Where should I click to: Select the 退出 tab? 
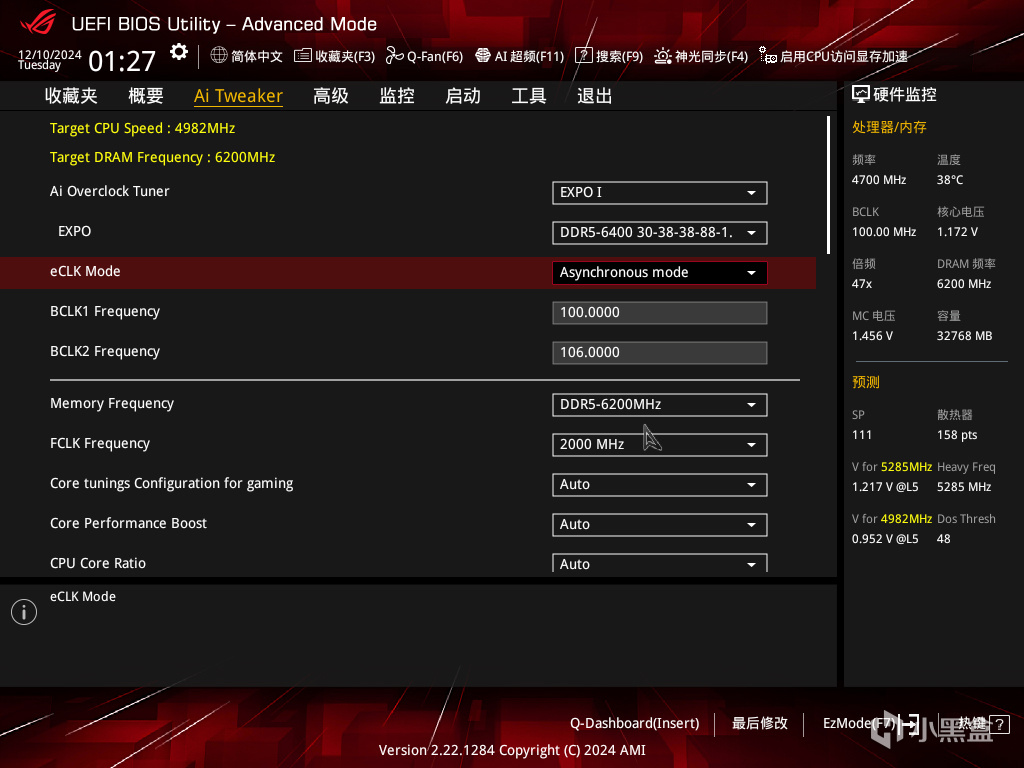click(x=594, y=96)
